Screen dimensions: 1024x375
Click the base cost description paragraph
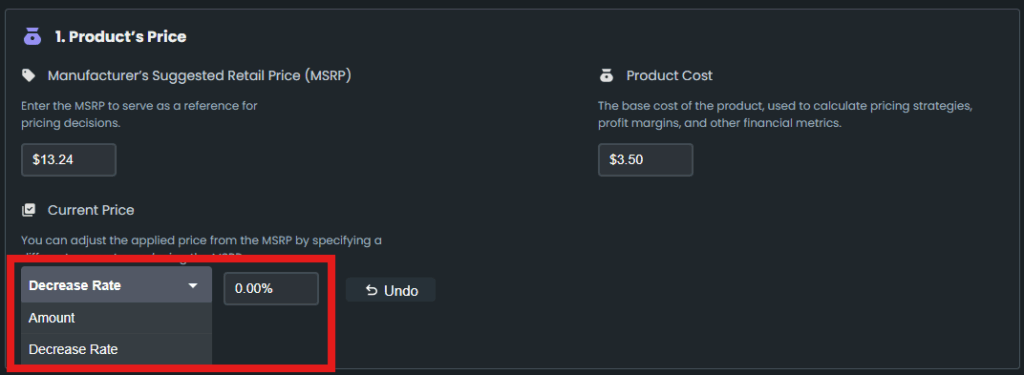coord(786,114)
